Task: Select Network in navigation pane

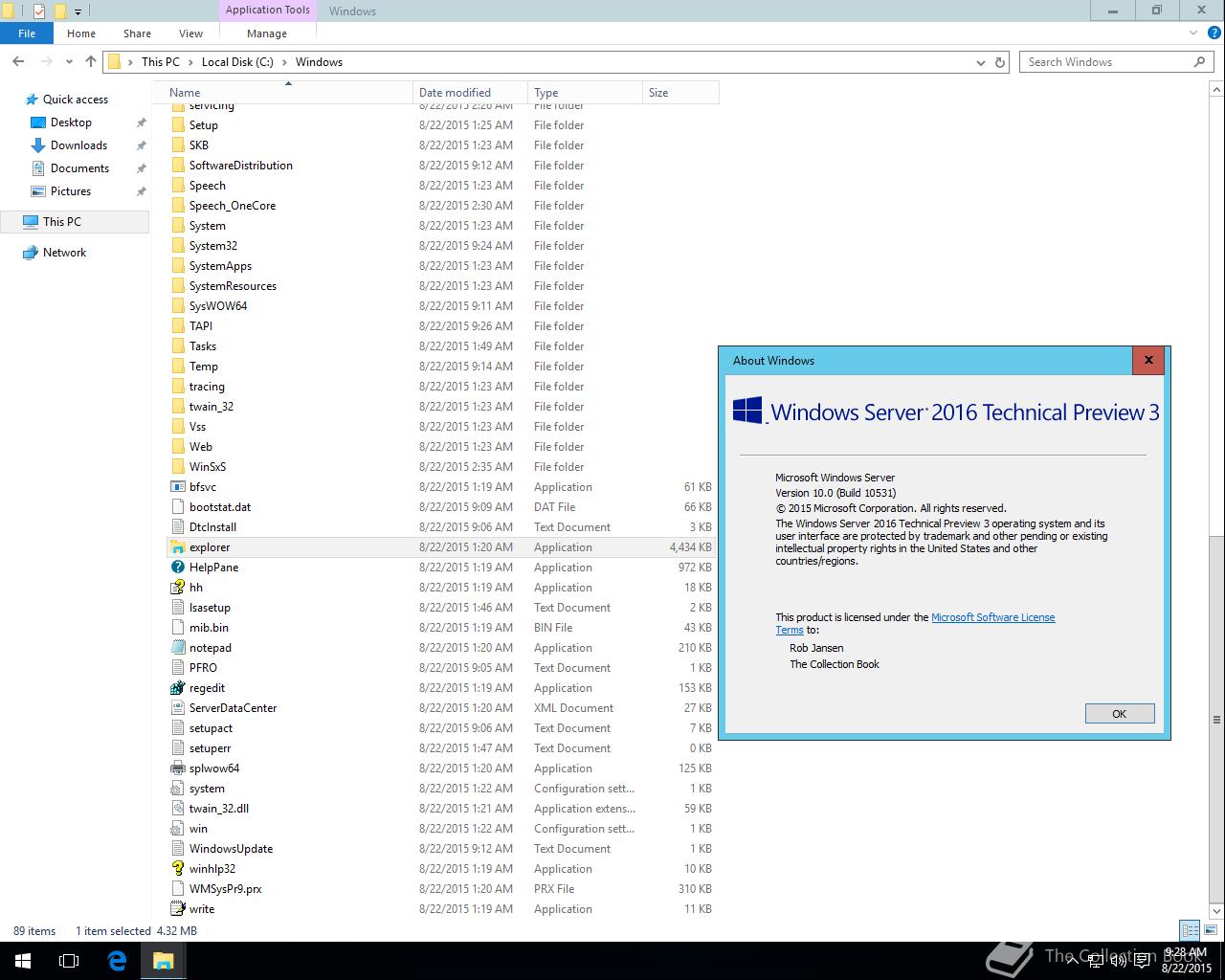Action: [x=64, y=253]
